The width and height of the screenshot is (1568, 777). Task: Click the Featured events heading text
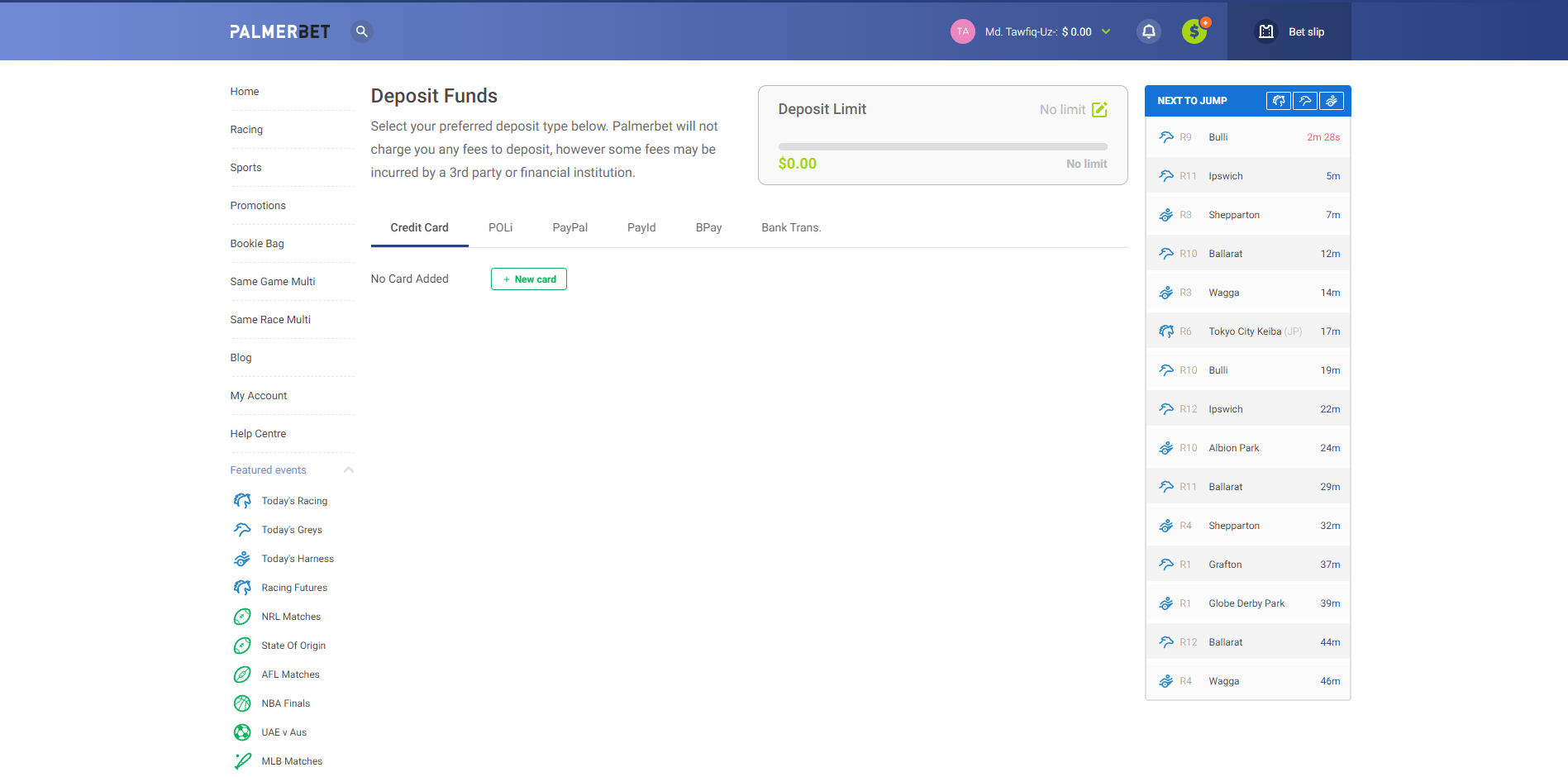pyautogui.click(x=268, y=470)
